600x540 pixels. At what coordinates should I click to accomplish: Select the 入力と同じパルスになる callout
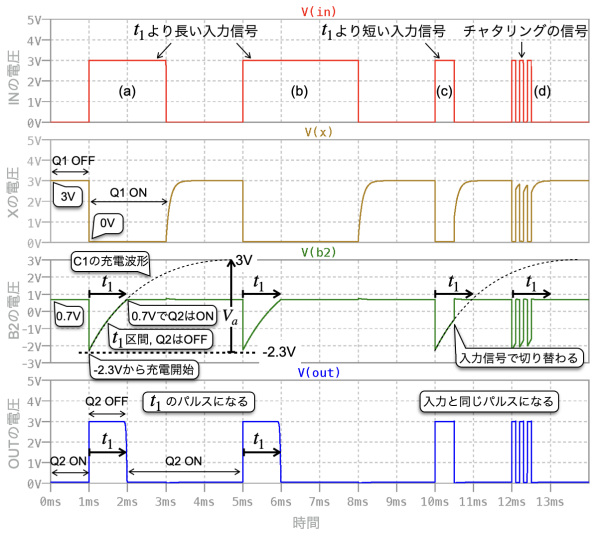pos(490,401)
